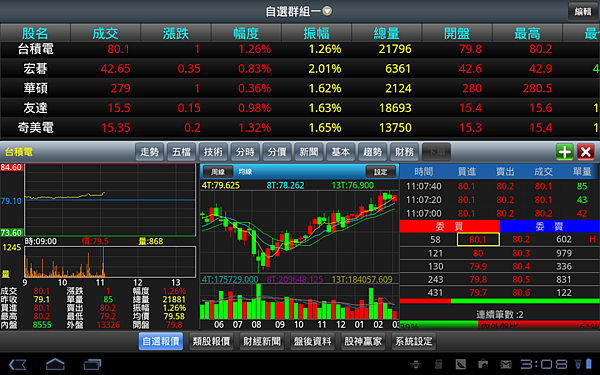Viewport: 600px width, 375px height.
Task: Tap the orange intraday volume chart
Action: pos(110,262)
